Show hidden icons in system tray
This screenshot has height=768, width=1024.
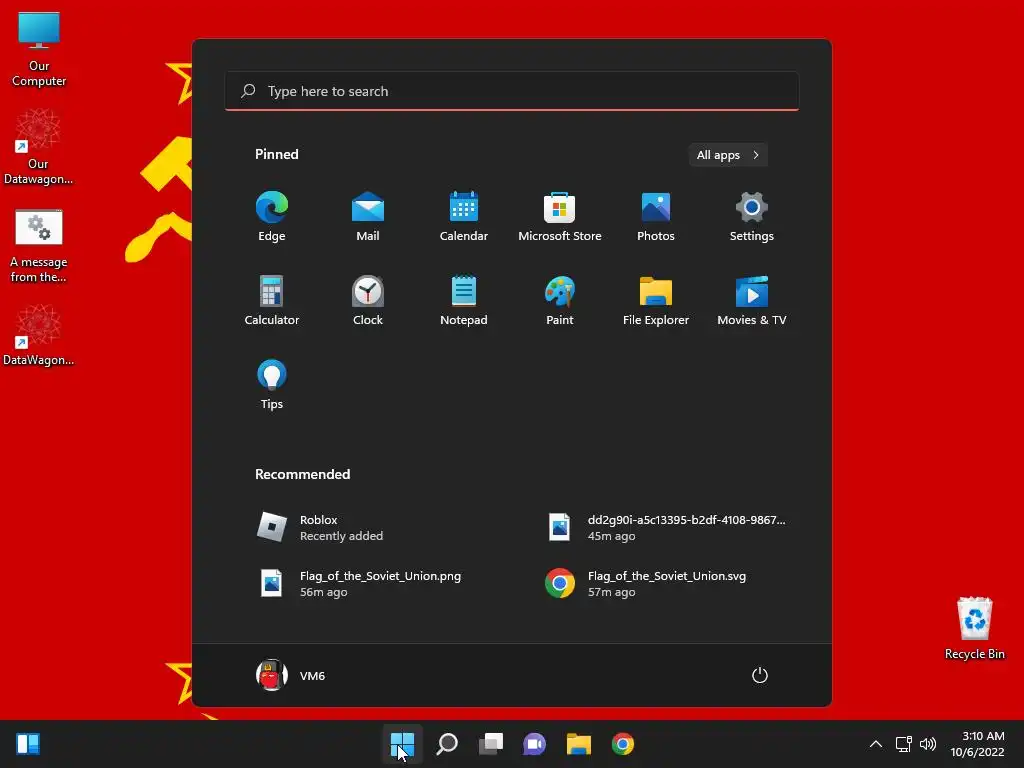coord(876,744)
